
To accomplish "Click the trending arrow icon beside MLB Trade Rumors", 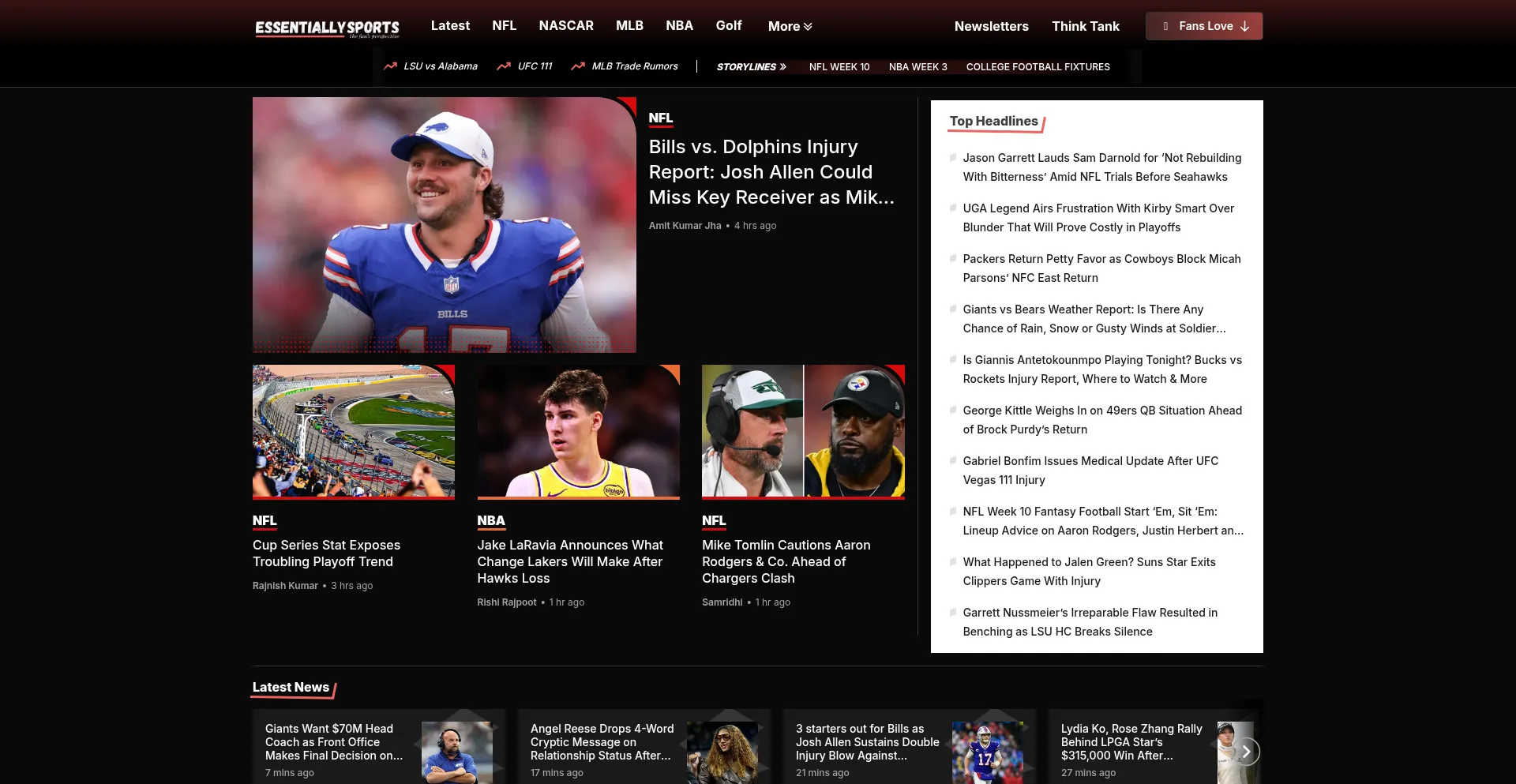I will [578, 66].
